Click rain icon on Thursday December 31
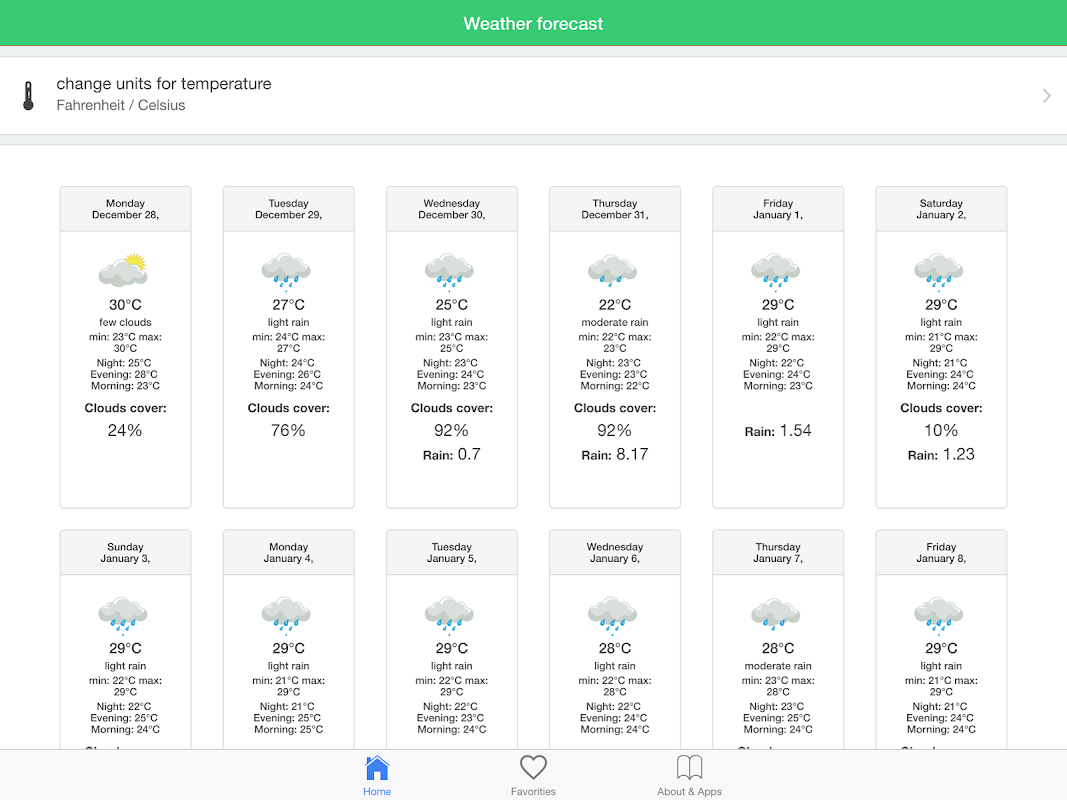This screenshot has width=1067, height=800. (613, 270)
